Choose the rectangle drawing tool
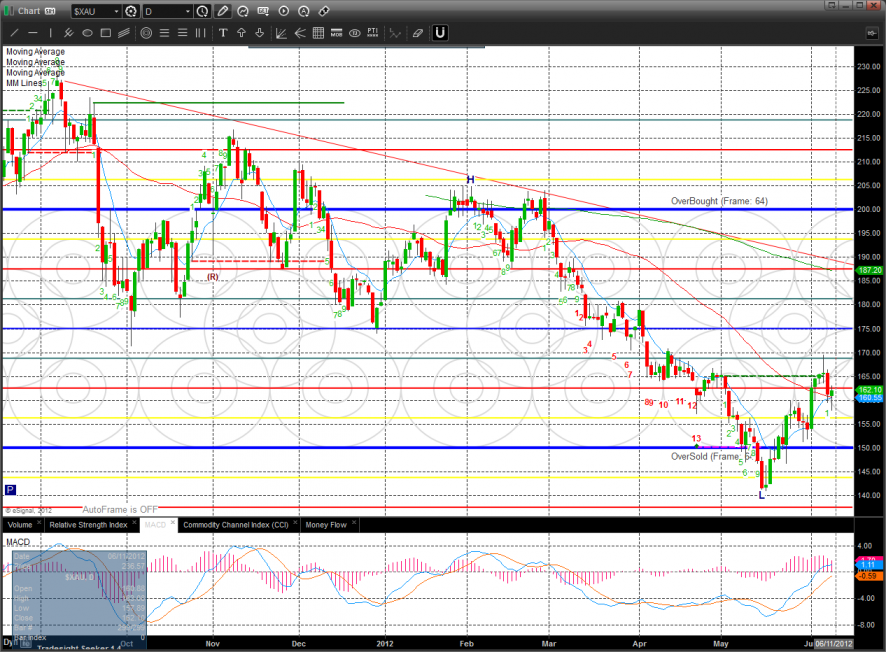Image resolution: width=886 pixels, height=652 pixels. [106, 33]
